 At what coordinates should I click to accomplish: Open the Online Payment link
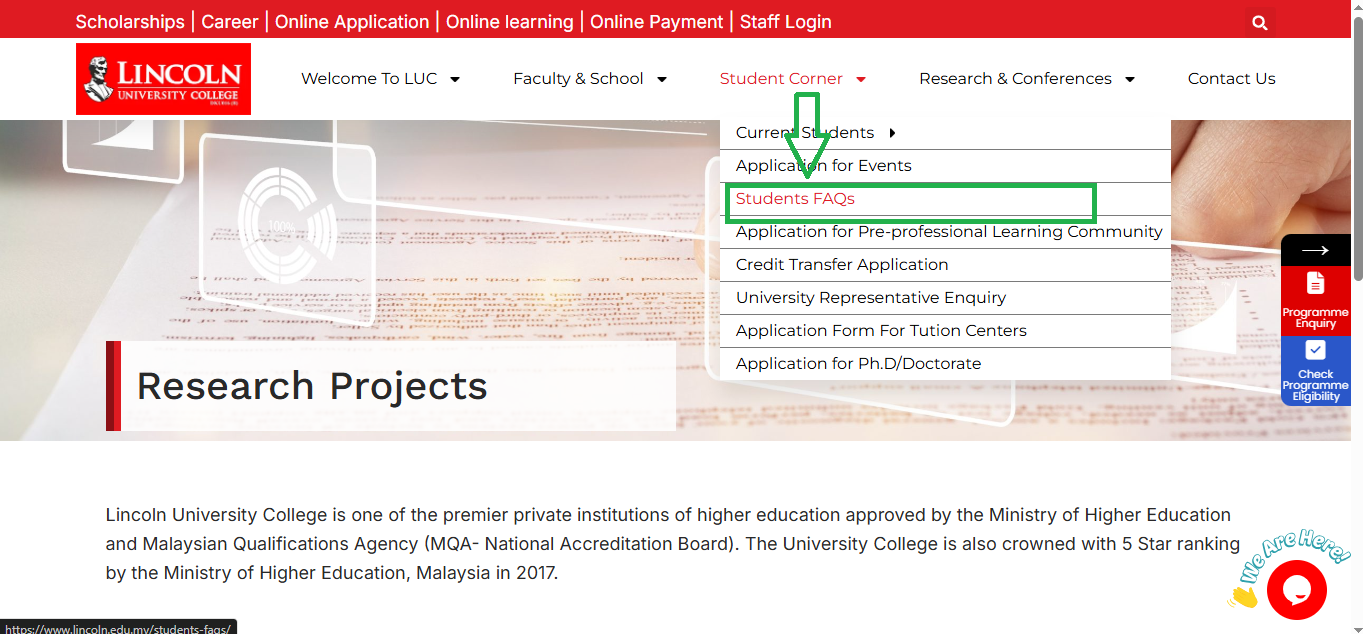(x=656, y=22)
